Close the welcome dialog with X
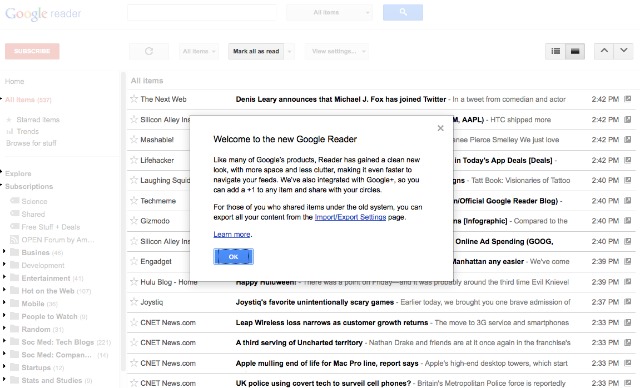 click(440, 128)
